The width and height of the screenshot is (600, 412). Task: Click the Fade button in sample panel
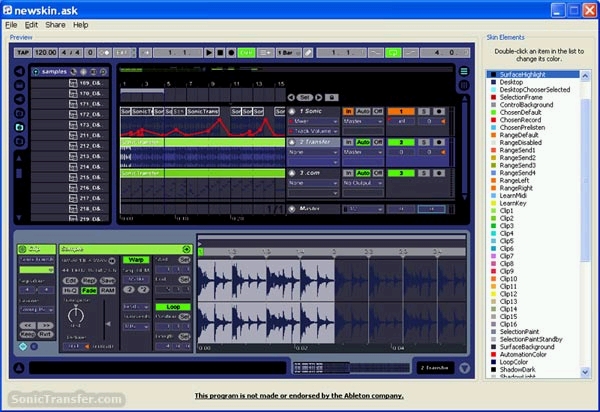[89, 291]
